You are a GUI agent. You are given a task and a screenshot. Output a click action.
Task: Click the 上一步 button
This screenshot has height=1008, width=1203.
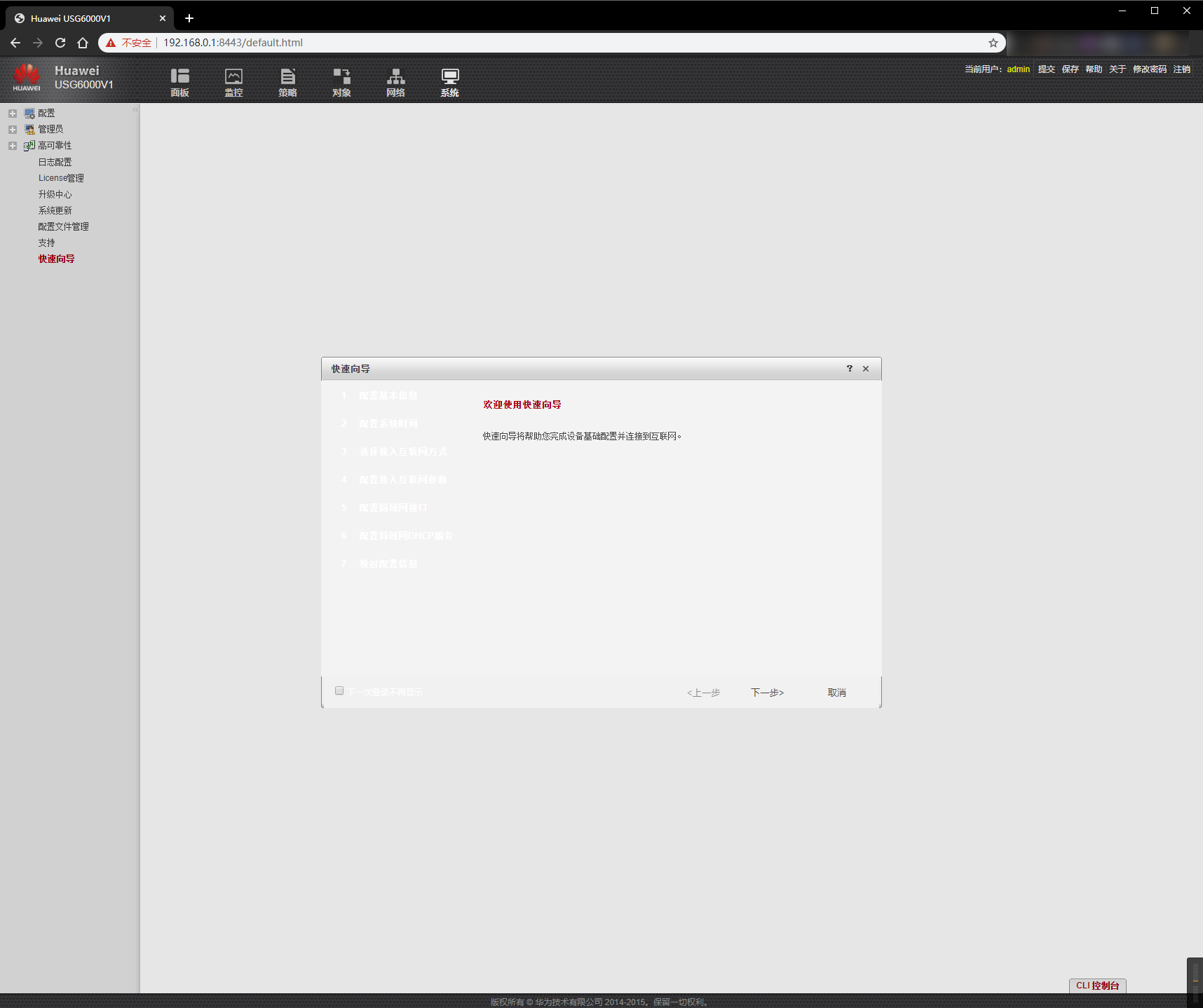(x=703, y=693)
